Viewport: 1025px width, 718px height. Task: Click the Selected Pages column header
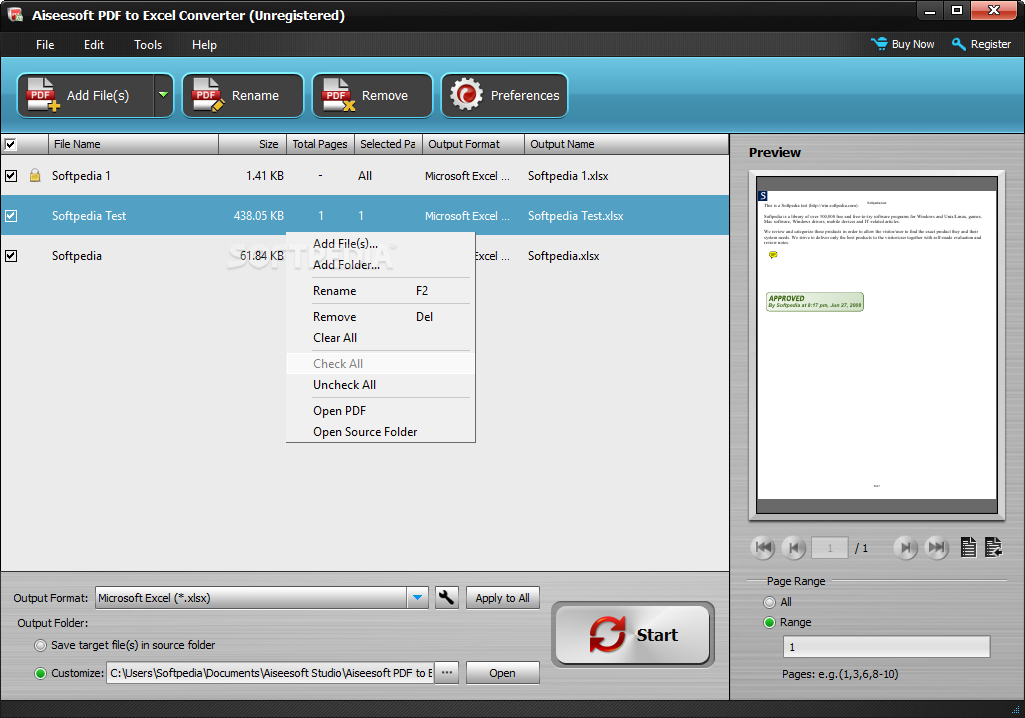pyautogui.click(x=388, y=144)
